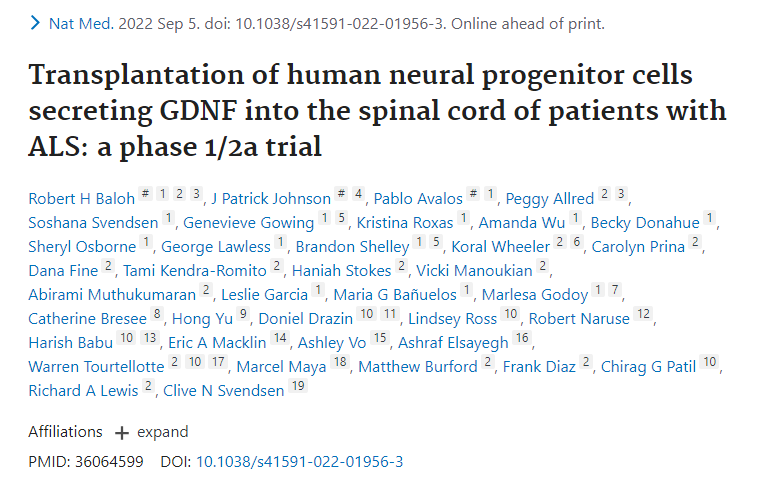The height and width of the screenshot is (482, 773).
Task: Click affiliation 9 beside Hong Yu
Action: click(x=243, y=315)
